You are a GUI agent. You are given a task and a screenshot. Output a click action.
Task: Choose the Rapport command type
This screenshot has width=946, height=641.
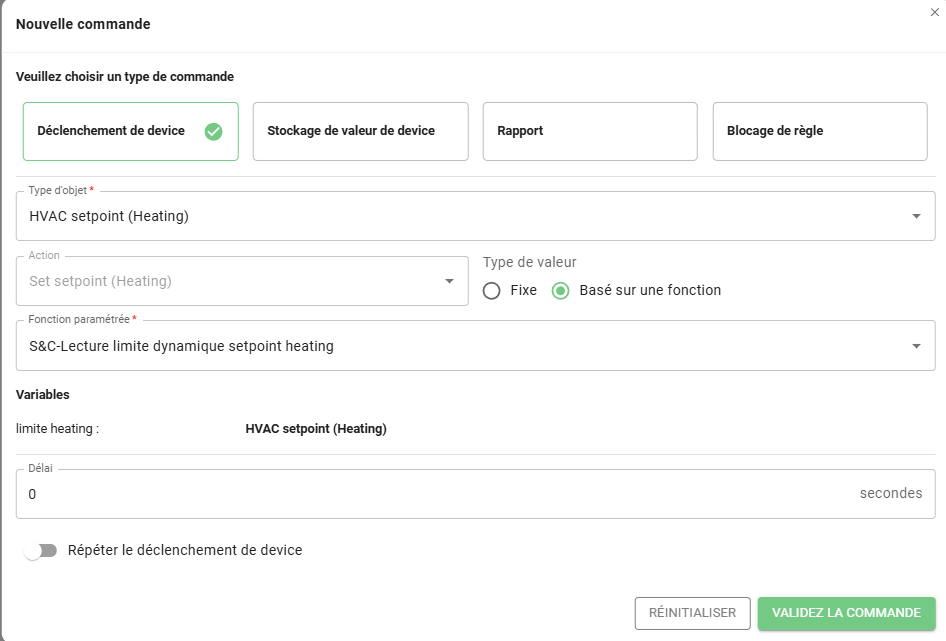tap(589, 131)
